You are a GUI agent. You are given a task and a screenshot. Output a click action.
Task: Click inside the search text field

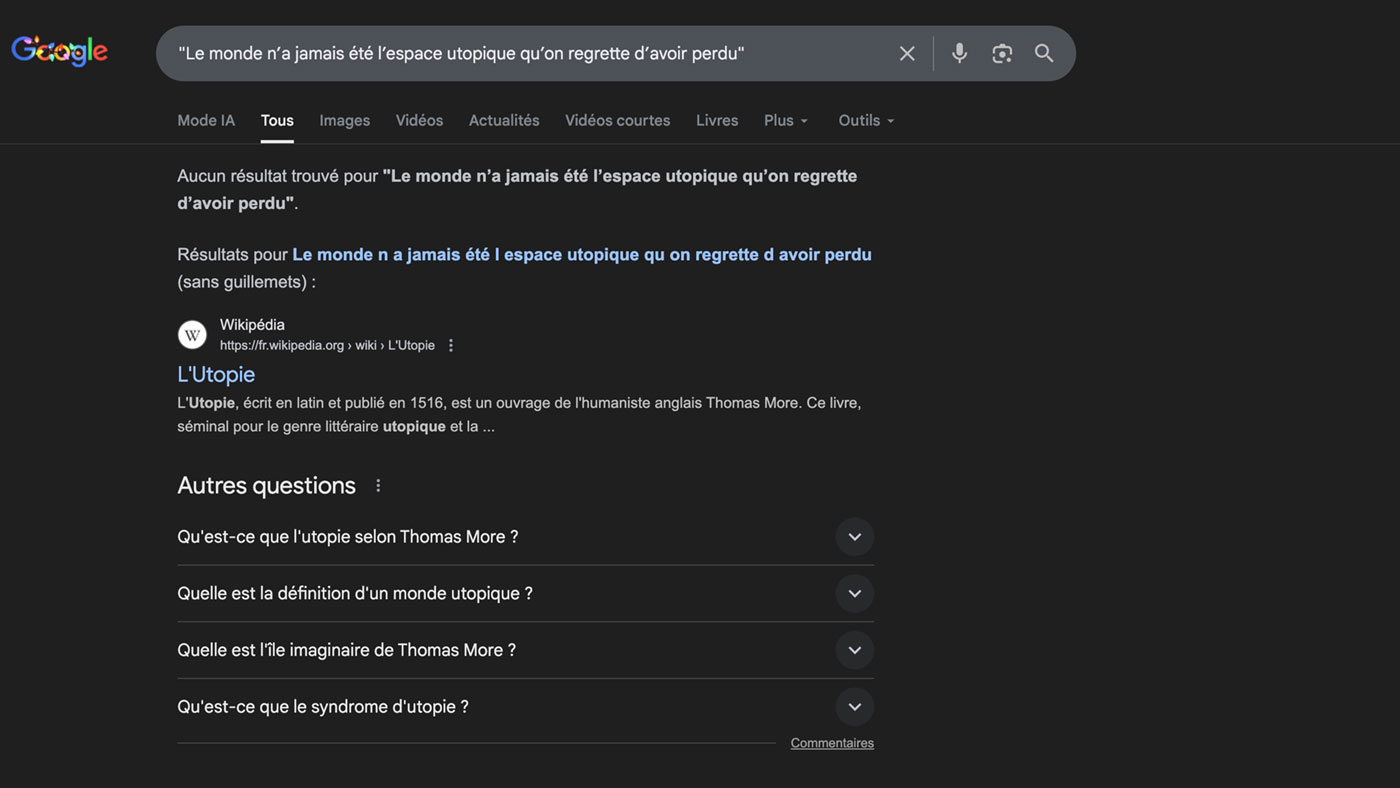tap(520, 54)
